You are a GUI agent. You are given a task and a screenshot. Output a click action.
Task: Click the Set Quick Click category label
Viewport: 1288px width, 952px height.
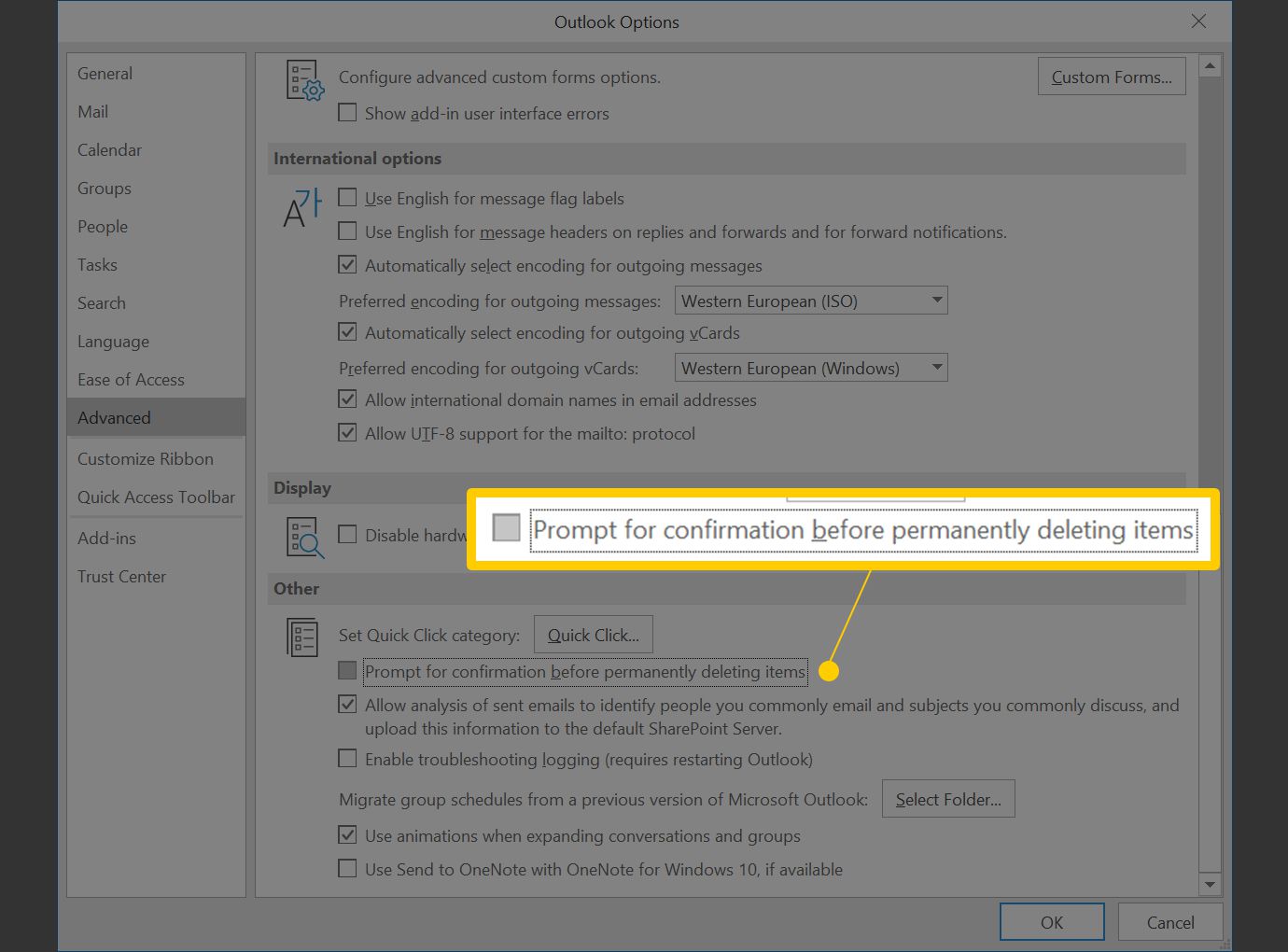(429, 635)
